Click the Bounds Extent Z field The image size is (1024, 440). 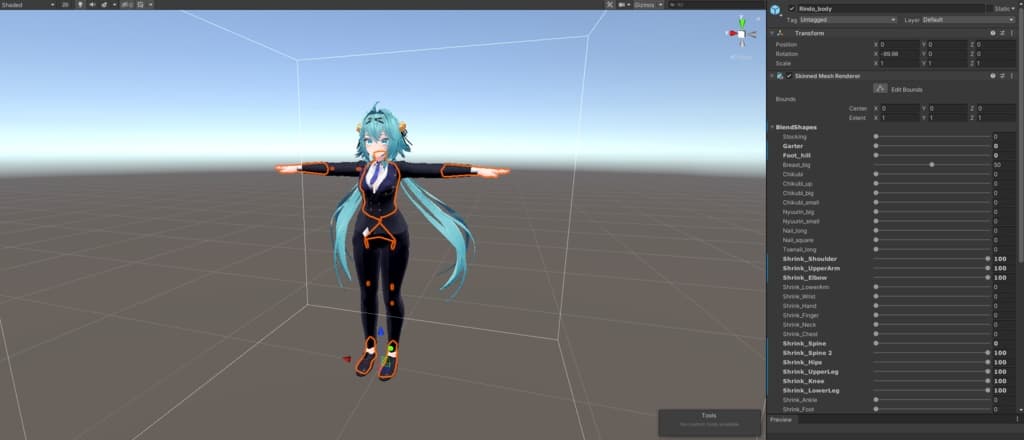pos(995,118)
